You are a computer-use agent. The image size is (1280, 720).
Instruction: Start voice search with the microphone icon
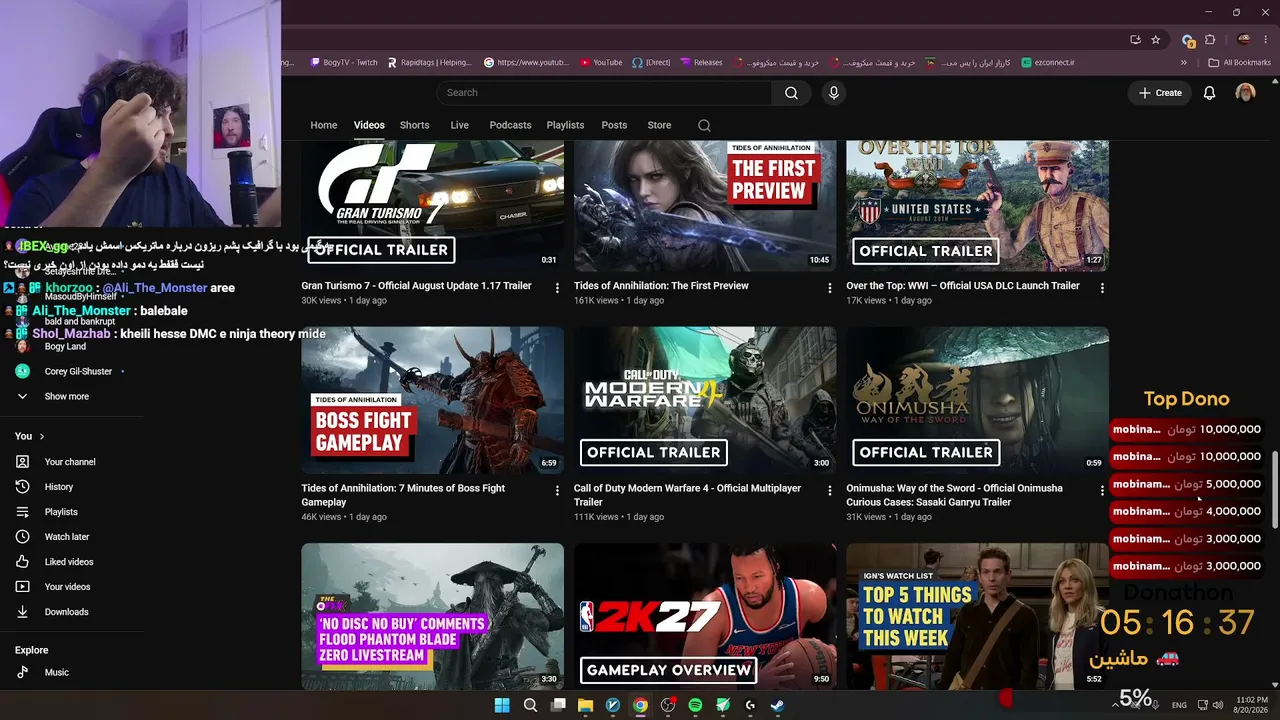coord(834,93)
